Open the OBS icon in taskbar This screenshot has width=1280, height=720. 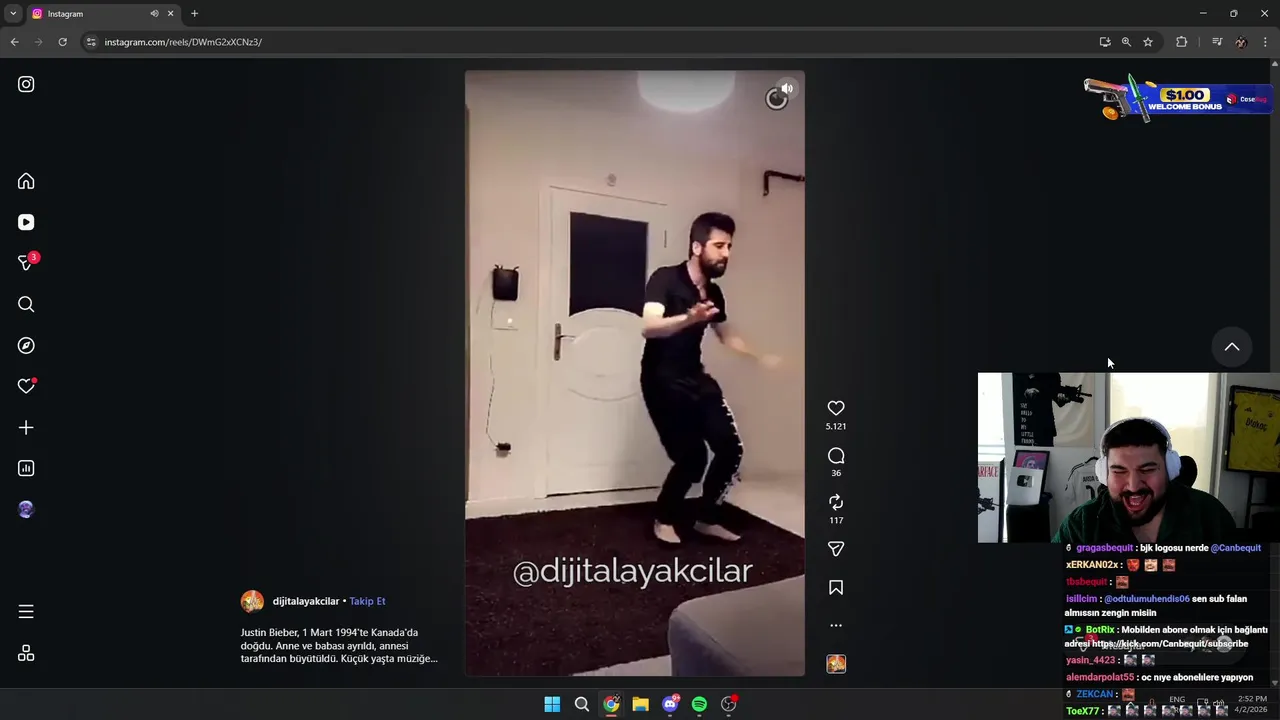click(729, 704)
